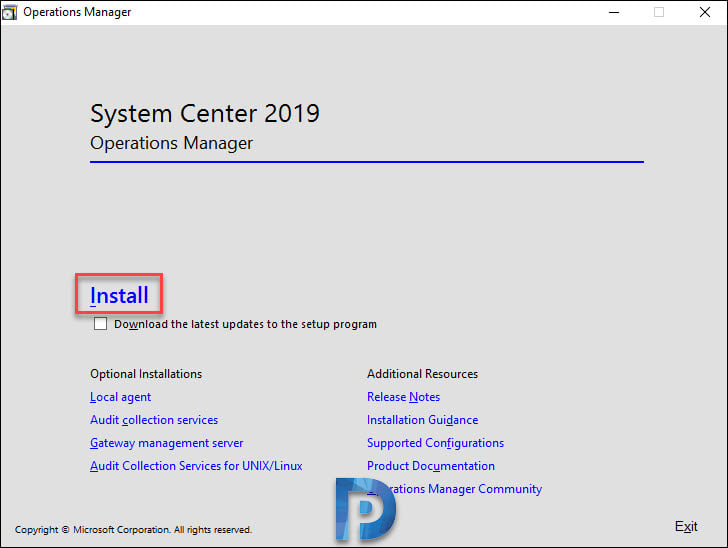This screenshot has height=548, width=728.
Task: Enable Download the latest updates checkbox
Action: (x=100, y=324)
